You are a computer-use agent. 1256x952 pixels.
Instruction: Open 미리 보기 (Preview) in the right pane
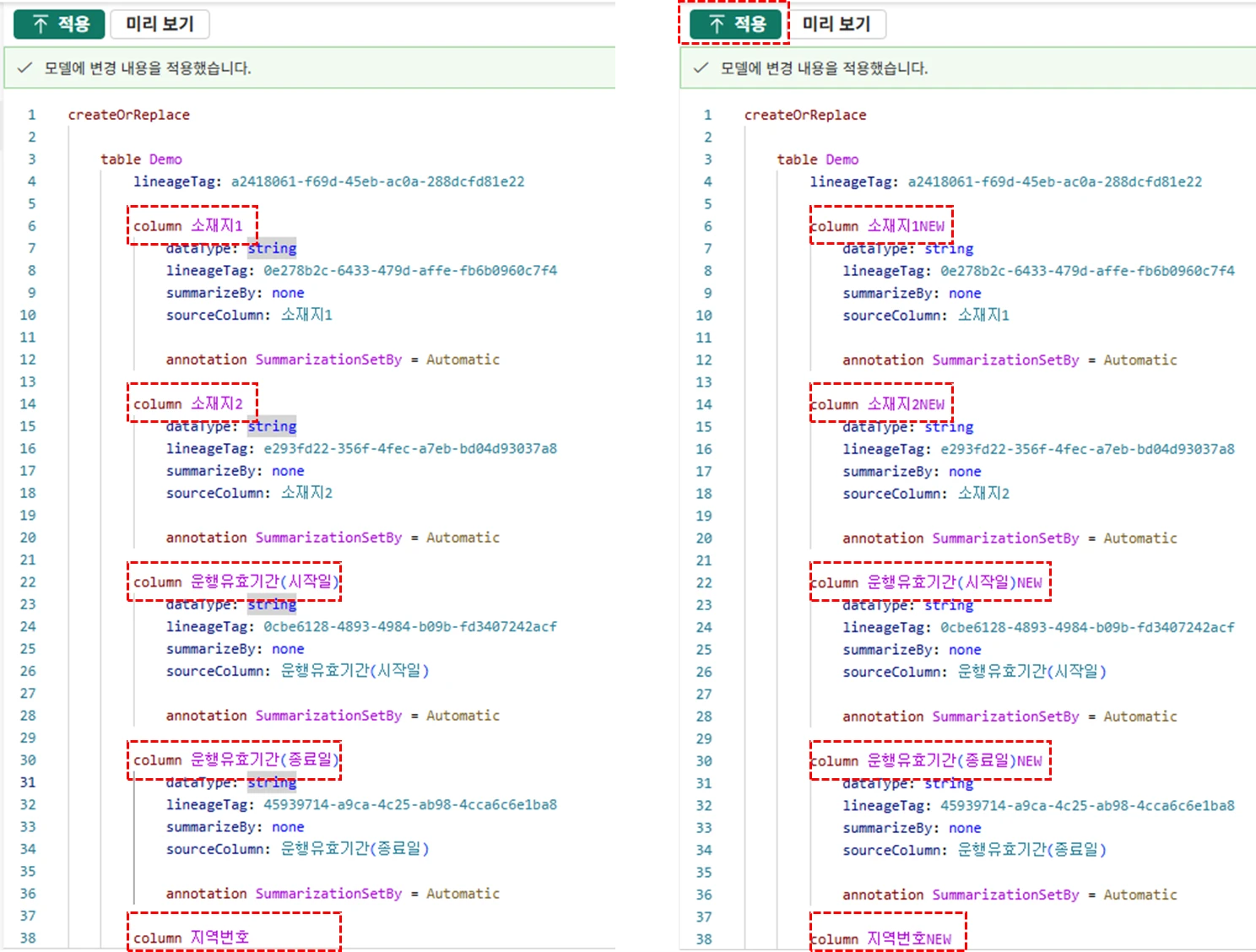(836, 24)
